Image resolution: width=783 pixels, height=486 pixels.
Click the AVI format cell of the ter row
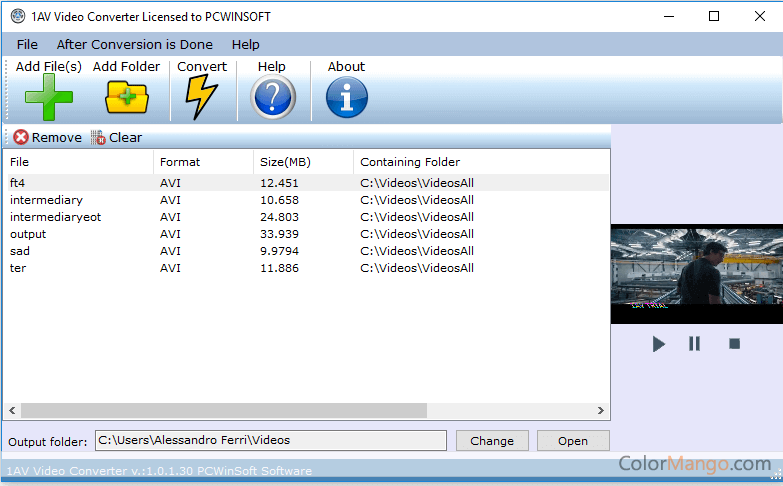click(x=170, y=268)
